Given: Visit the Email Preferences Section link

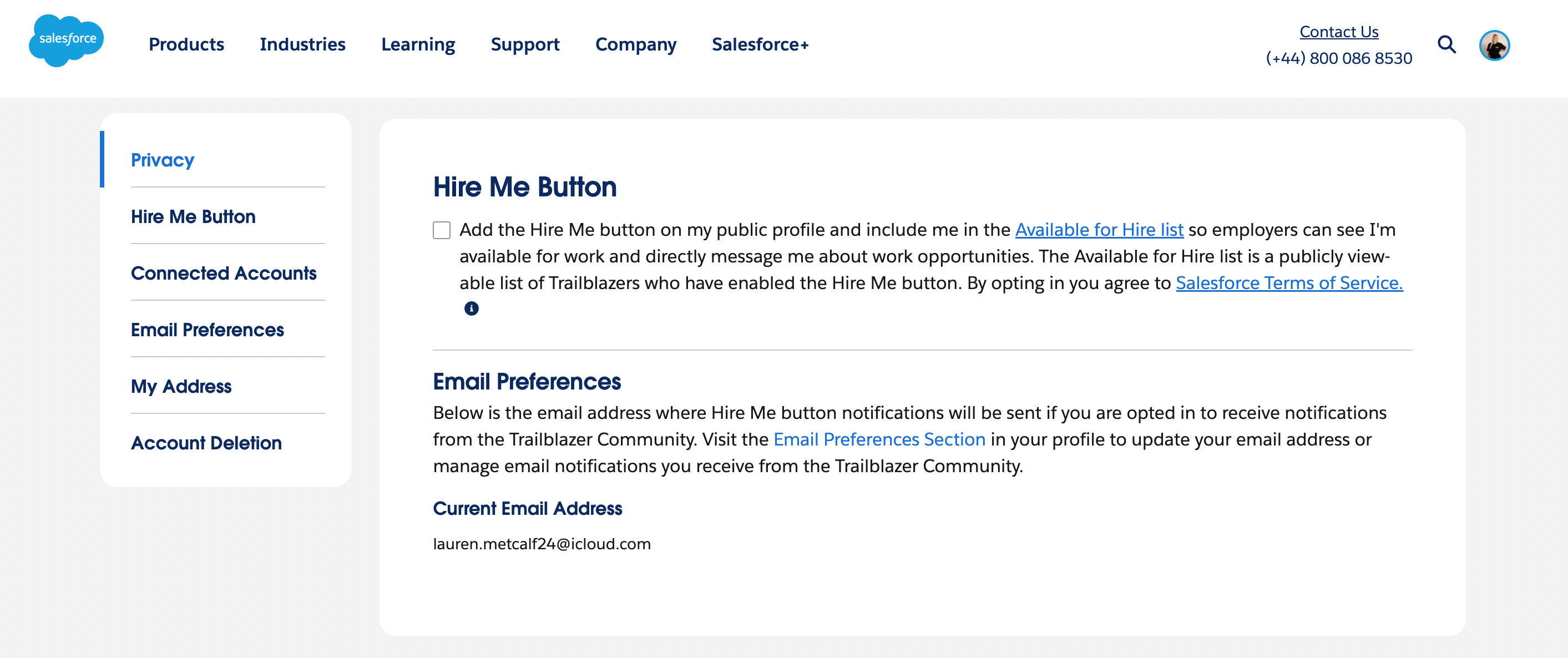Looking at the screenshot, I should coord(879,439).
